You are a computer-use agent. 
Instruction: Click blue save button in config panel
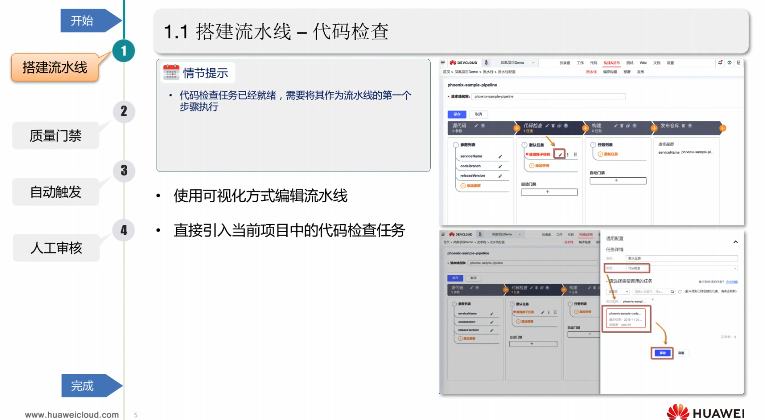pyautogui.click(x=662, y=353)
